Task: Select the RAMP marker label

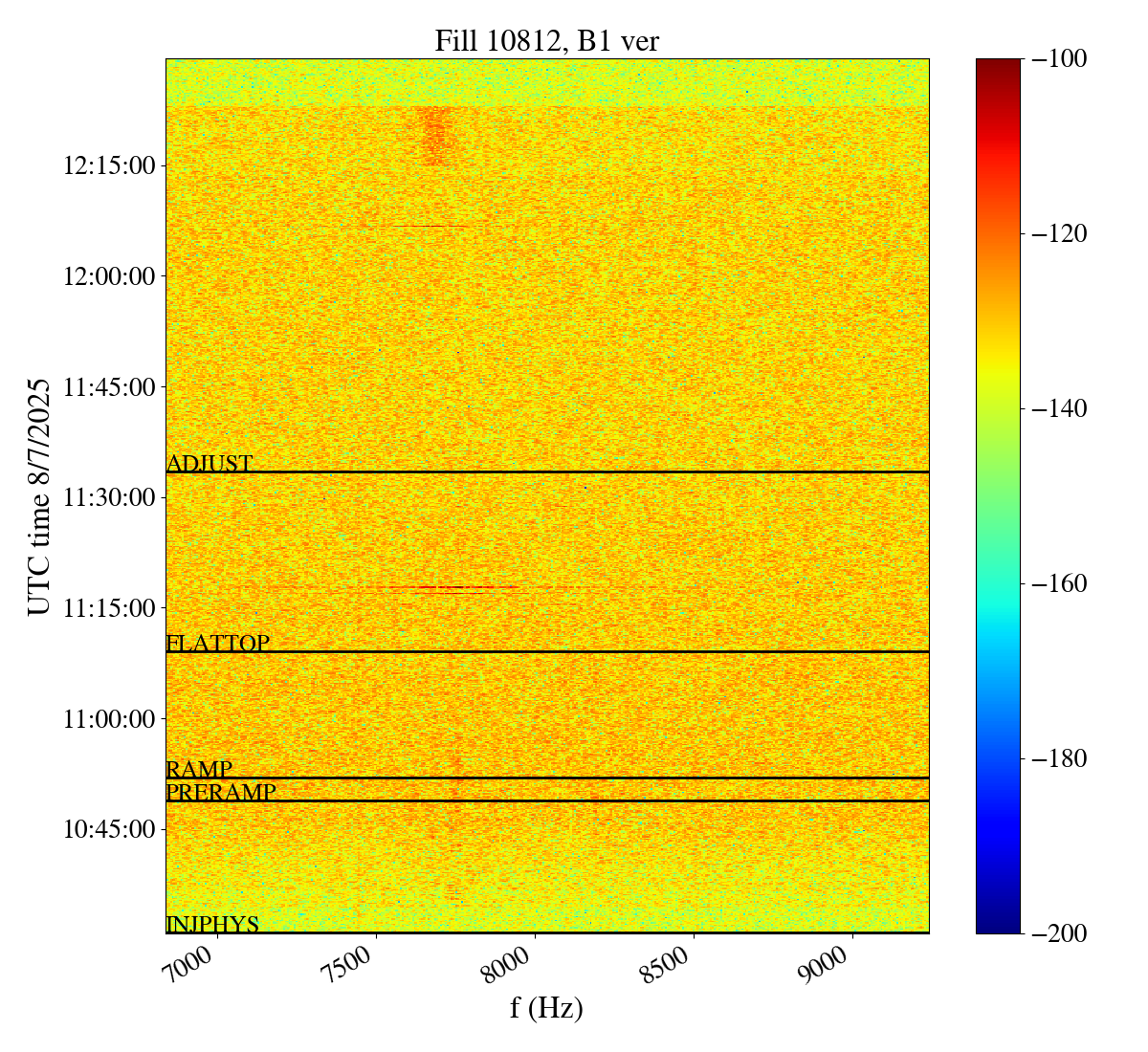Action: click(x=199, y=770)
